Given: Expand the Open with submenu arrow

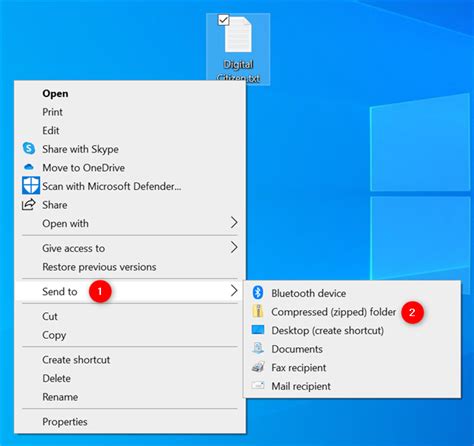Looking at the screenshot, I should tap(234, 222).
